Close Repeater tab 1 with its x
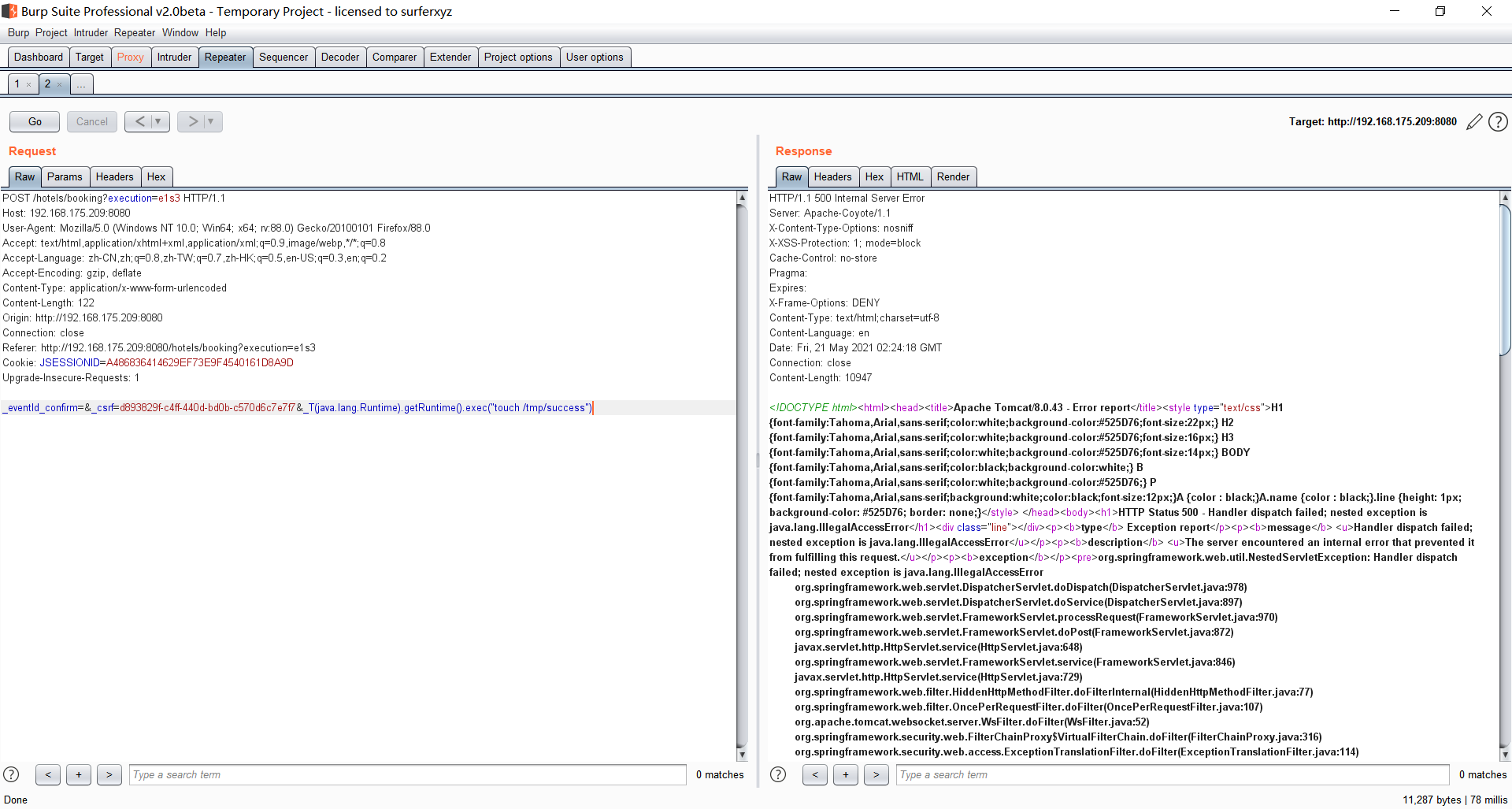This screenshot has width=1512, height=809. pos(29,84)
